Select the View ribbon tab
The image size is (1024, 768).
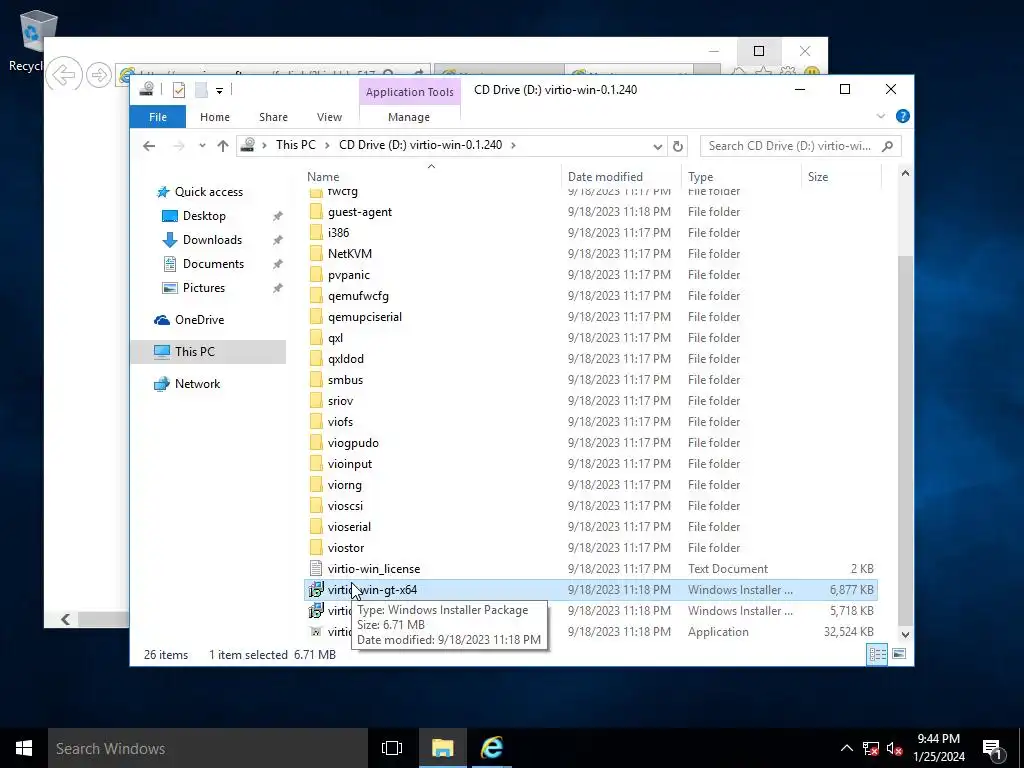click(x=329, y=117)
